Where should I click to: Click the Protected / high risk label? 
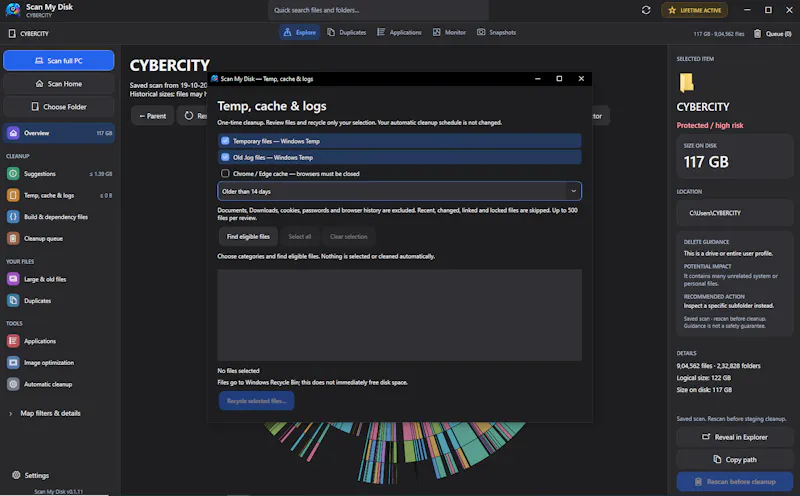(710, 126)
